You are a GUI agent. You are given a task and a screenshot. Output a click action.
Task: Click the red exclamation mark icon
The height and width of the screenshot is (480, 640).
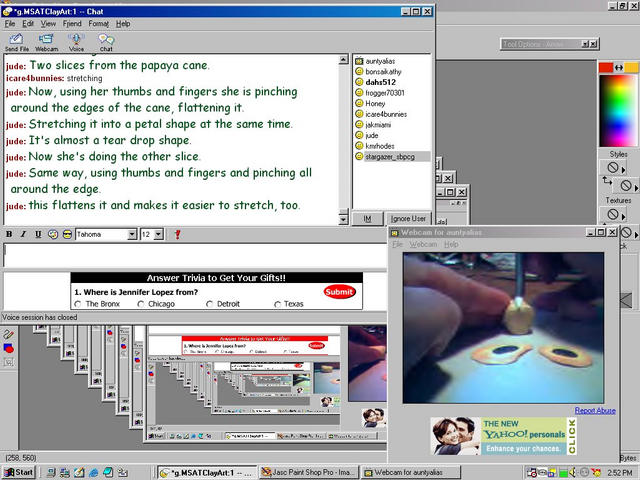177,234
